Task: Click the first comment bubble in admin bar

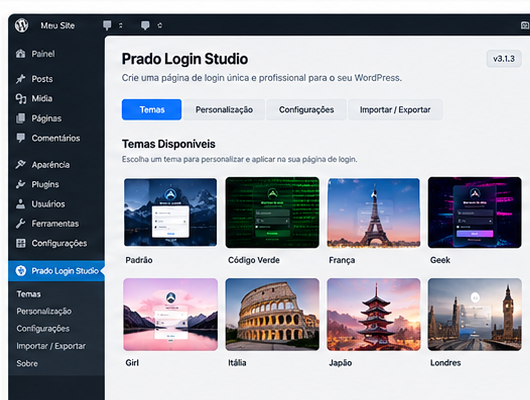Action: (x=107, y=25)
